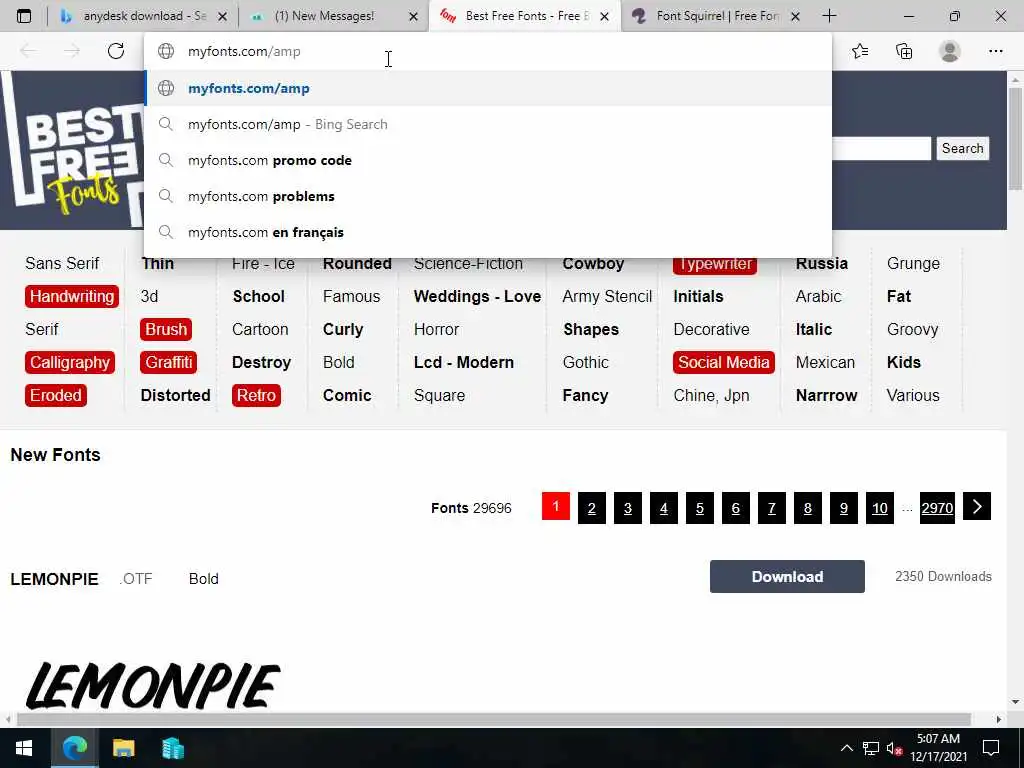Open the Kids font category

click(904, 362)
